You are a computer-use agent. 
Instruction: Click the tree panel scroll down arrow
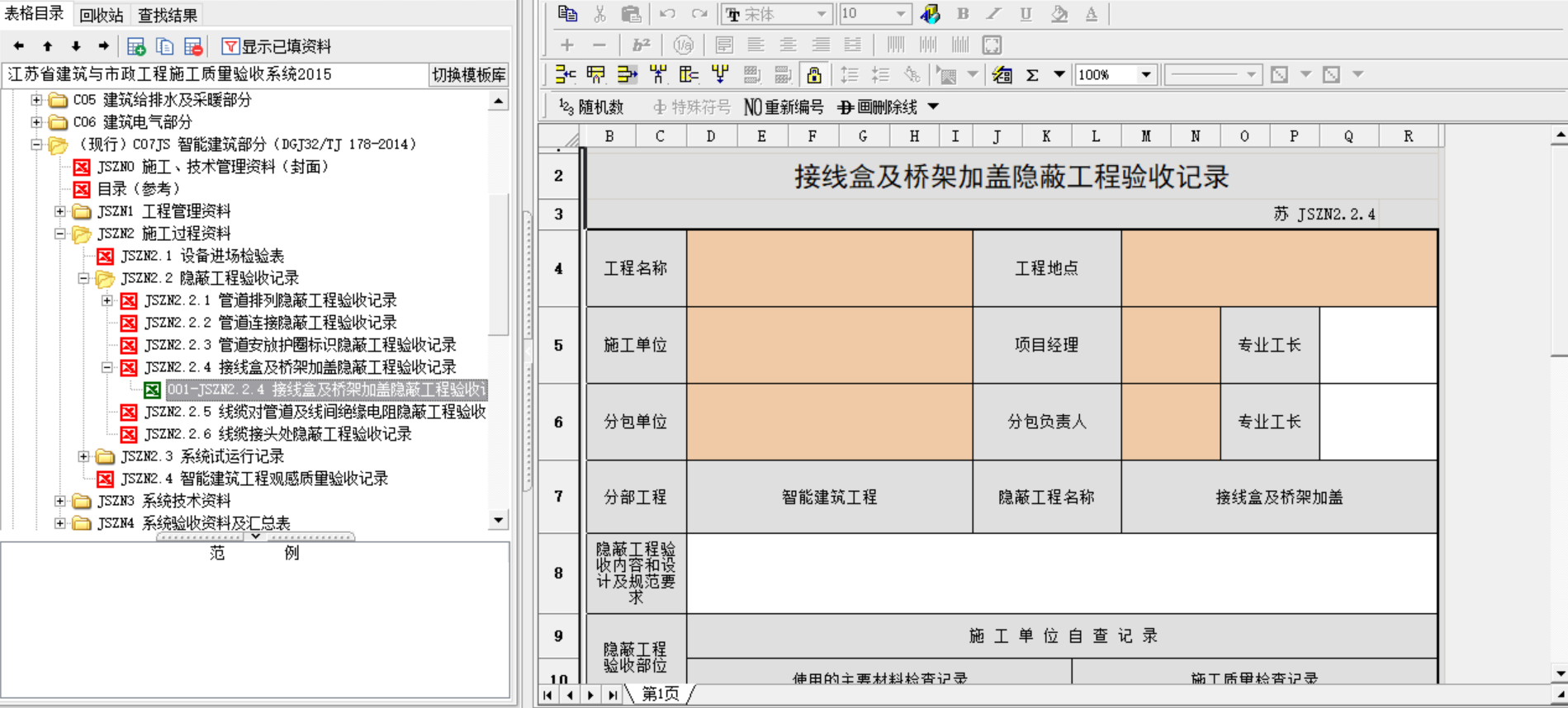pyautogui.click(x=499, y=521)
